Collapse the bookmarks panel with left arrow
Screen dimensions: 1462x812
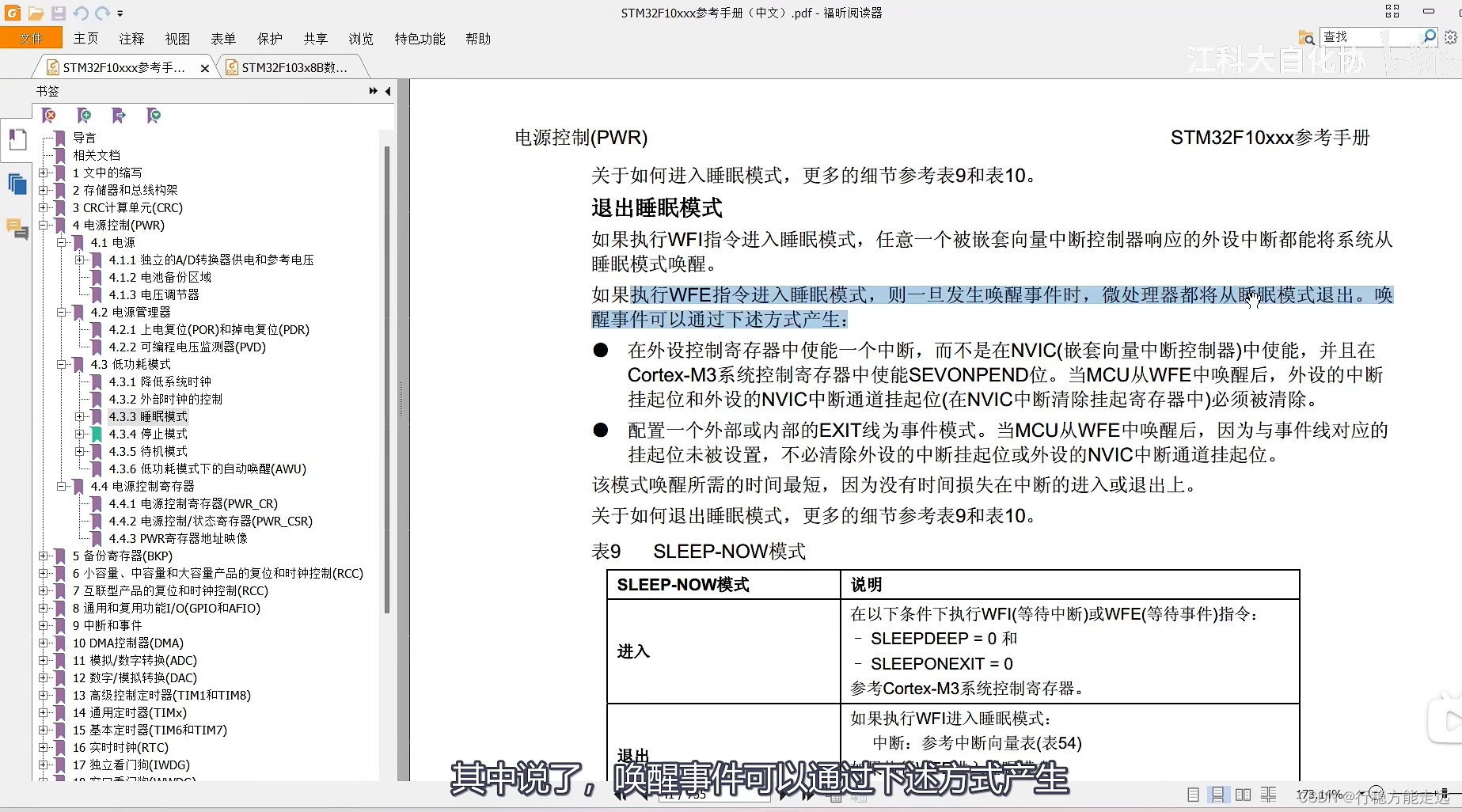[x=388, y=91]
